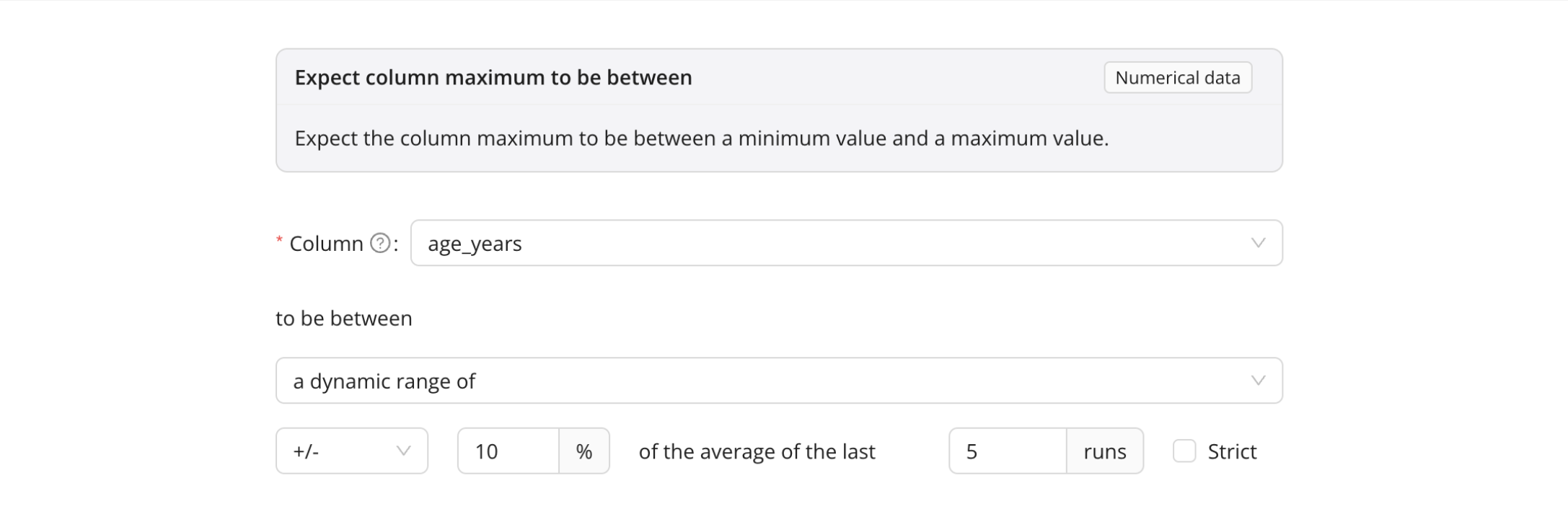Click the expectation description text
1568x522 pixels.
701,138
